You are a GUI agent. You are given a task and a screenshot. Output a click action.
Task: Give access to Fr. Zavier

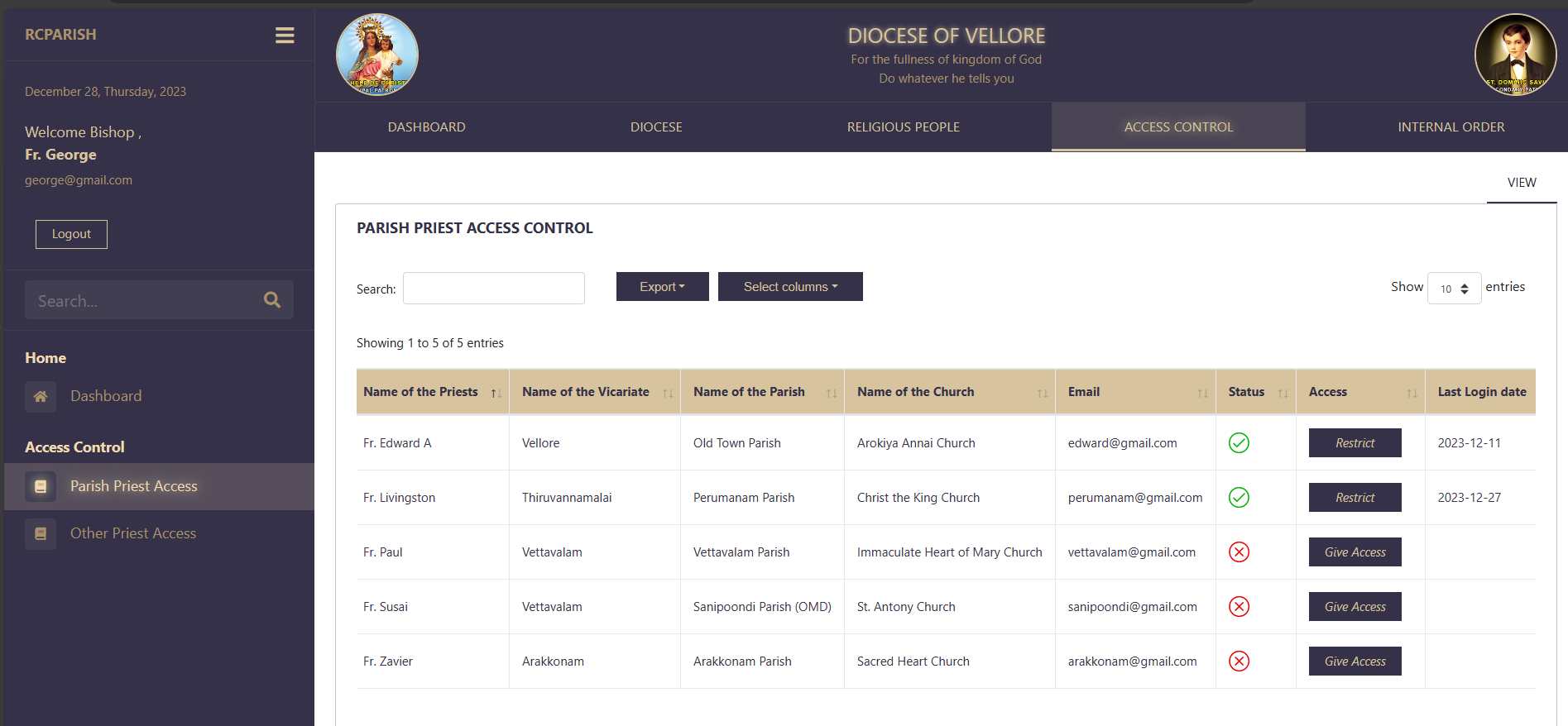pyautogui.click(x=1355, y=662)
